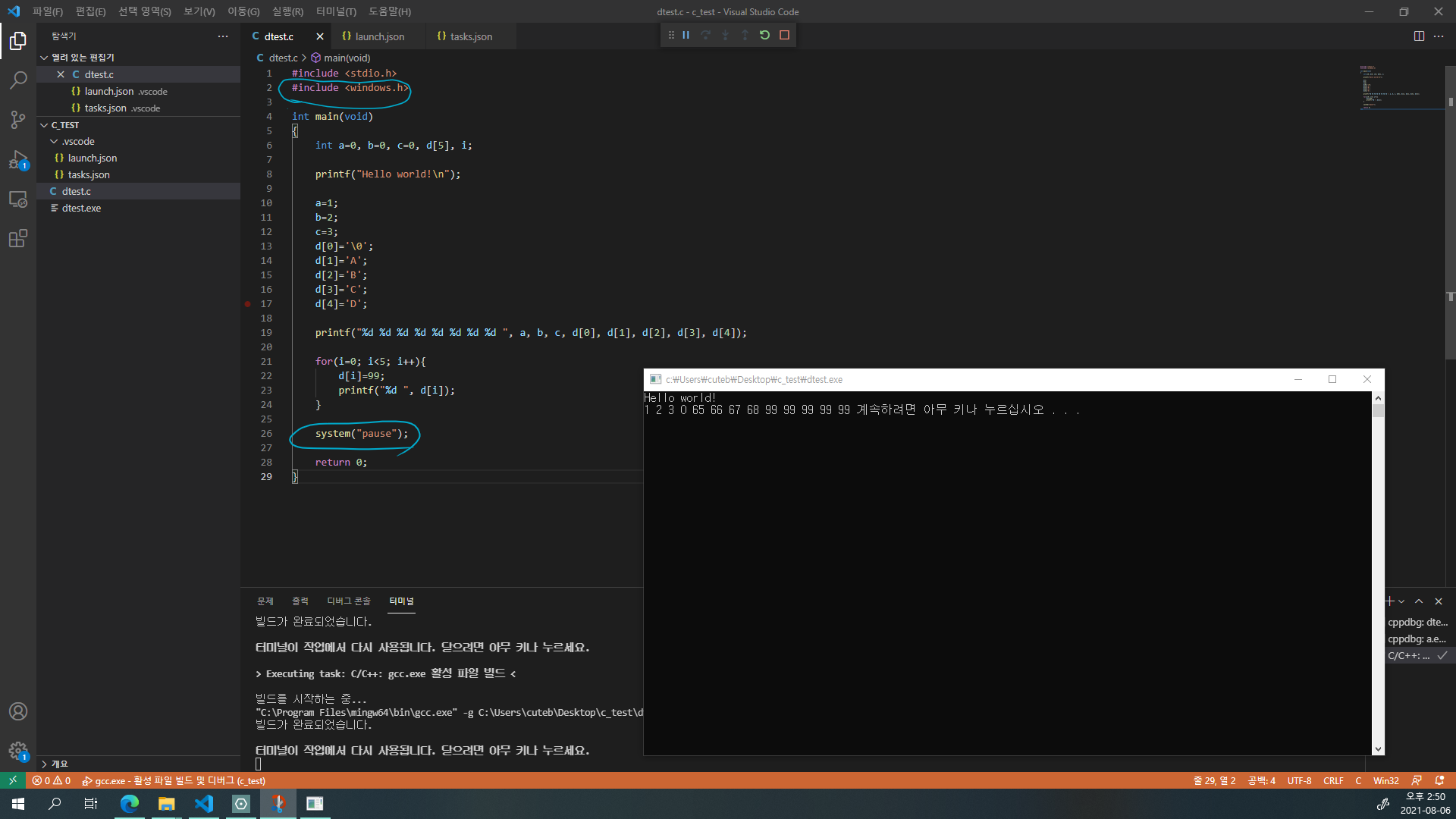Stop debugging with red square

(784, 35)
